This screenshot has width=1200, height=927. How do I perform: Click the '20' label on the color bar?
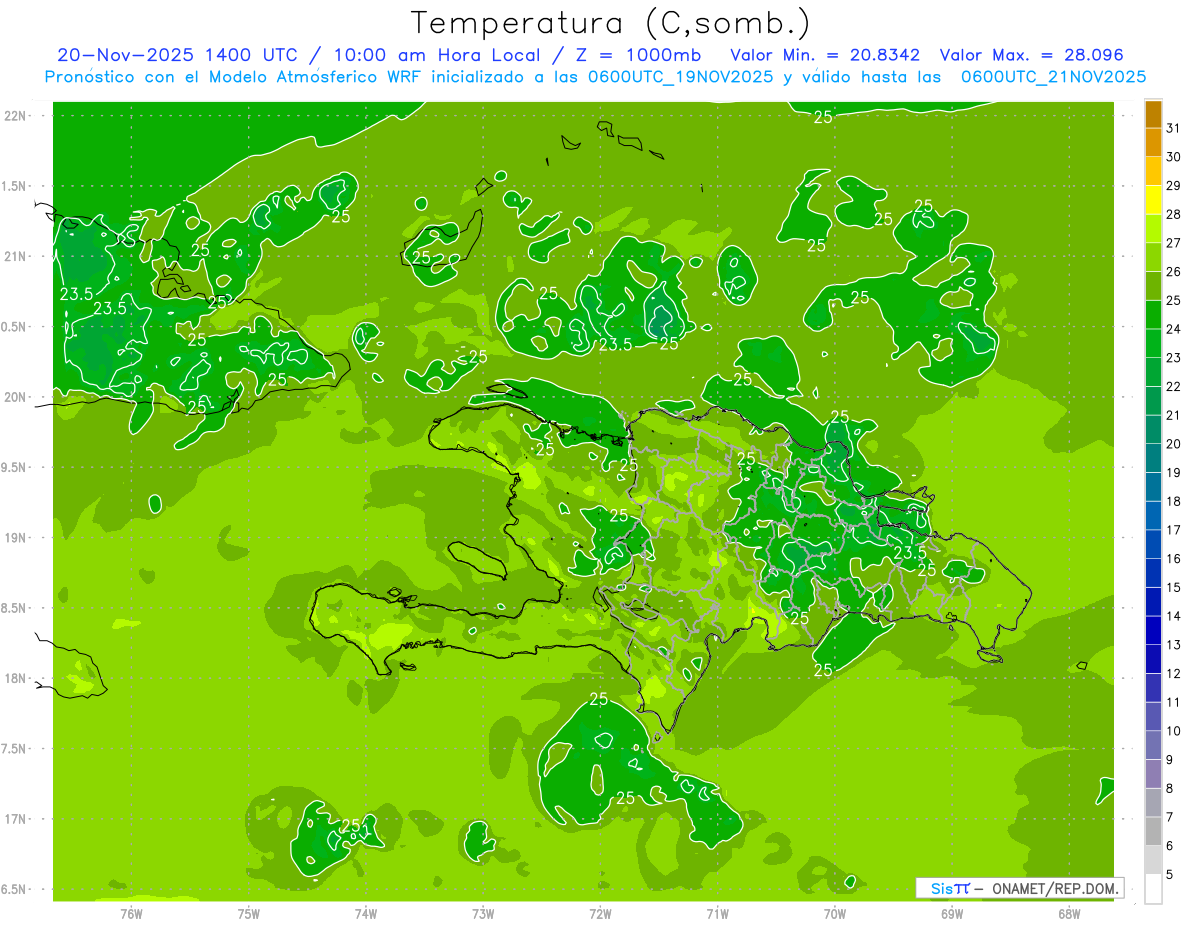pyautogui.click(x=1174, y=444)
